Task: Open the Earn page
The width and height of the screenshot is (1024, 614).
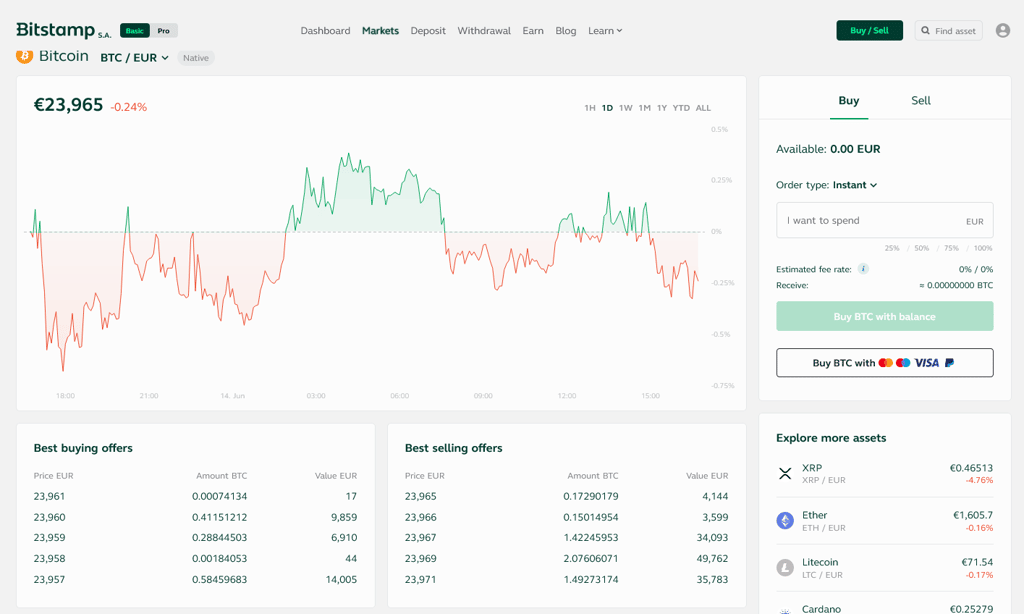Action: tap(533, 31)
